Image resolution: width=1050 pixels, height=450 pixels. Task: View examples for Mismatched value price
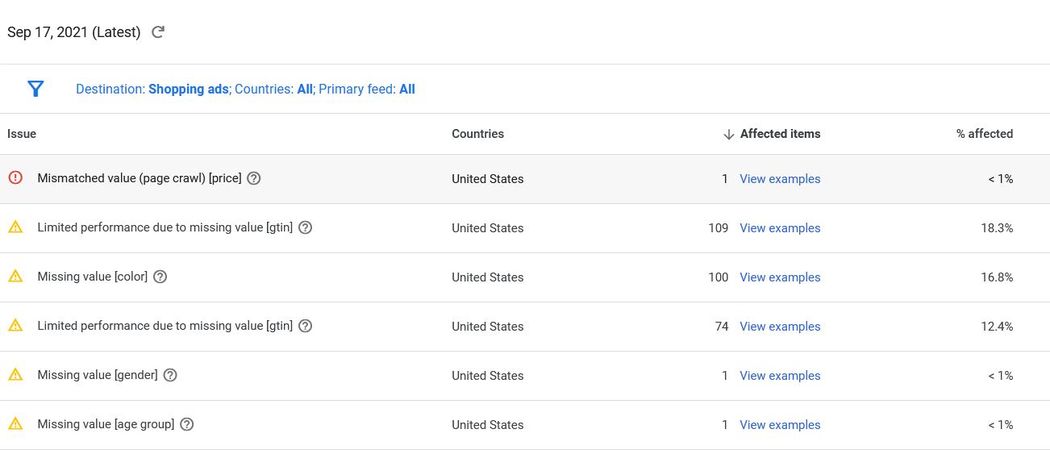[780, 179]
